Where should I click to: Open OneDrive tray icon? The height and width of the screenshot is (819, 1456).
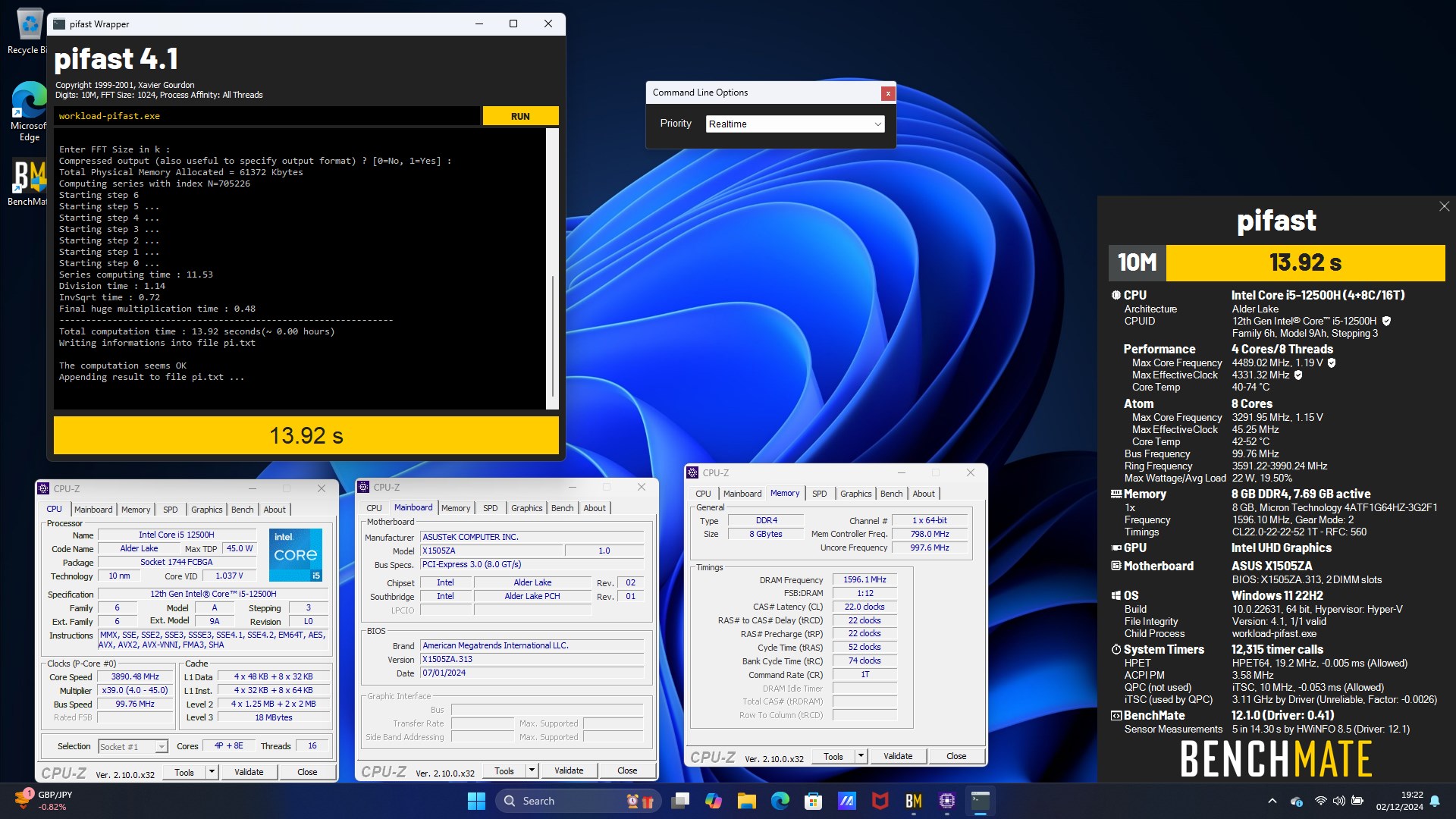pyautogui.click(x=1297, y=801)
